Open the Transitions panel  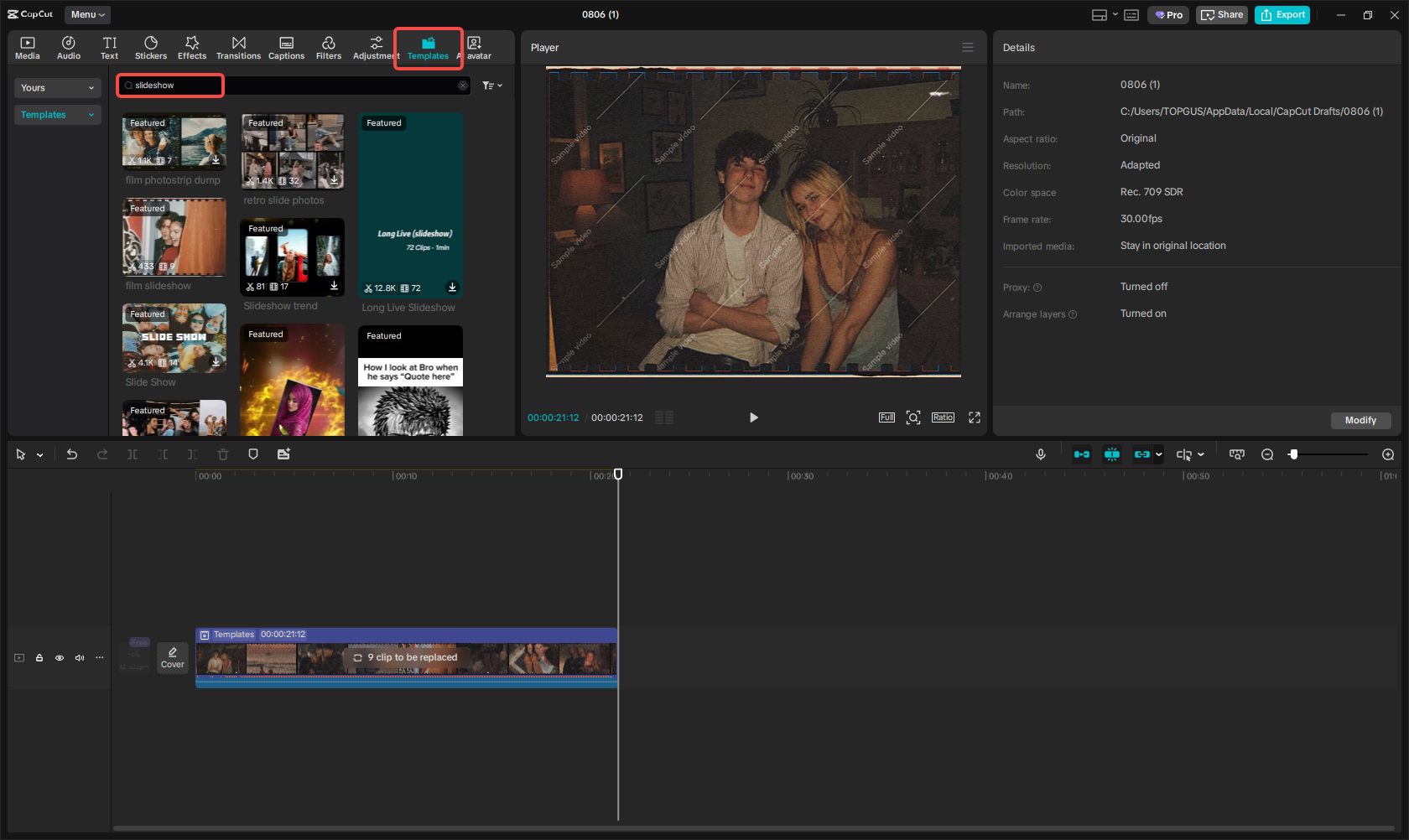pyautogui.click(x=238, y=47)
